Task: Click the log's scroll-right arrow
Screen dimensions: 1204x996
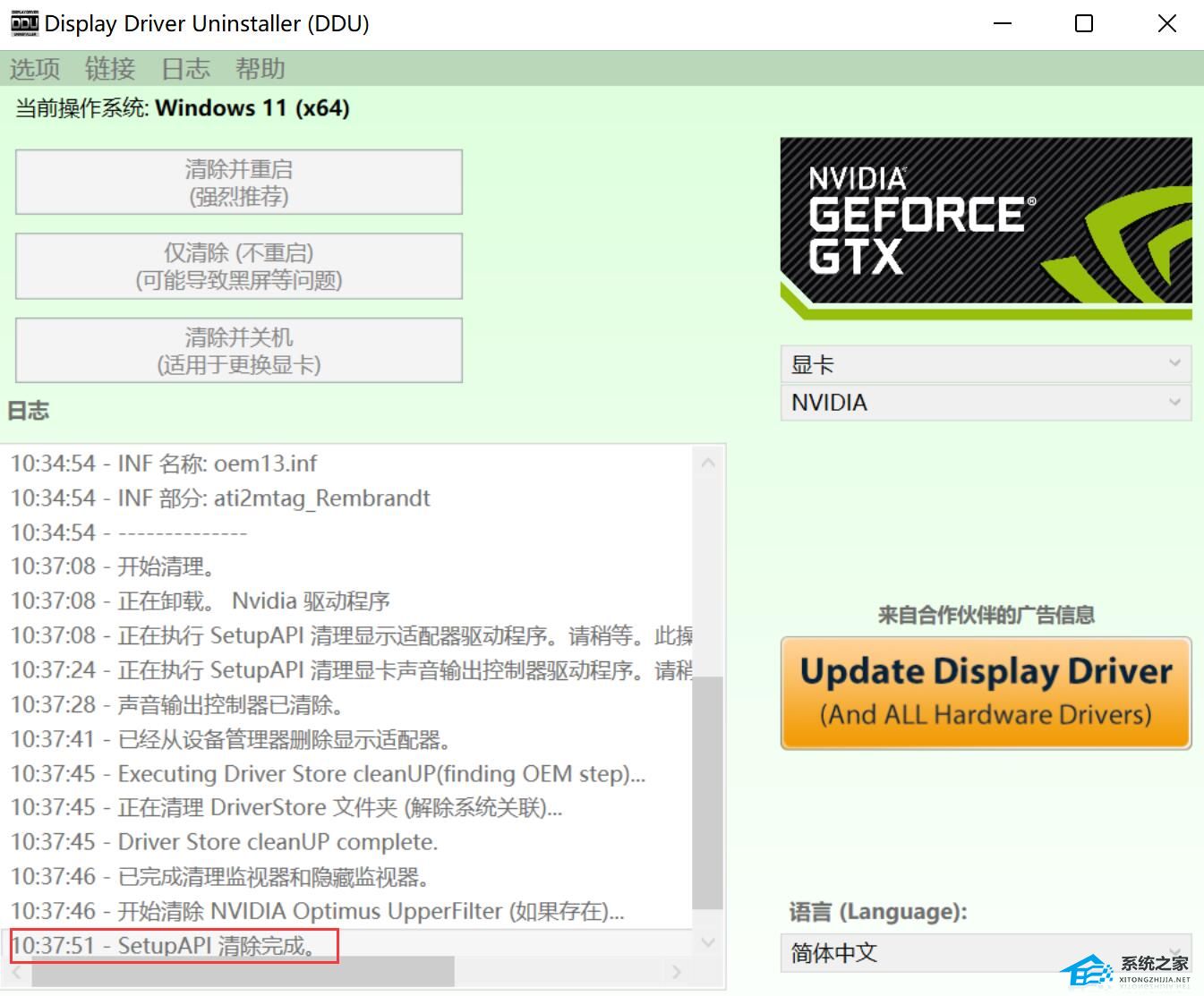Action: click(677, 972)
